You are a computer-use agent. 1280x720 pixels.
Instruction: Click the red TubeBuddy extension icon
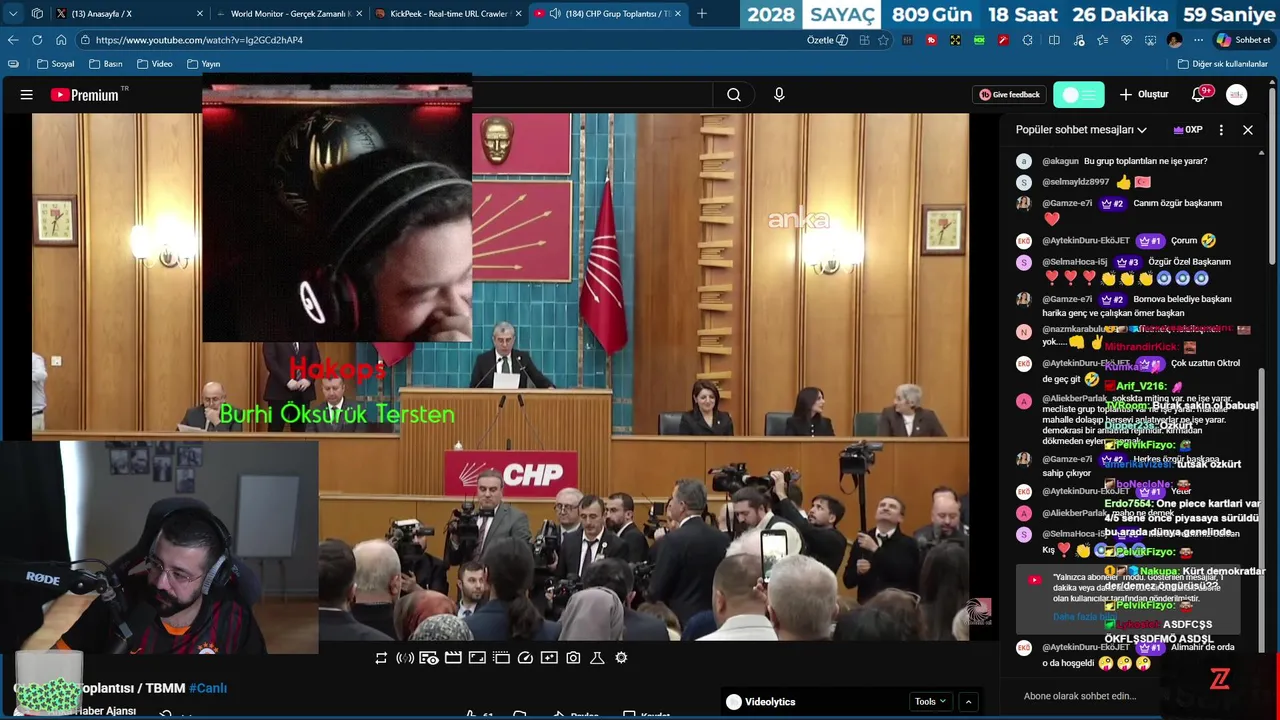click(x=931, y=40)
